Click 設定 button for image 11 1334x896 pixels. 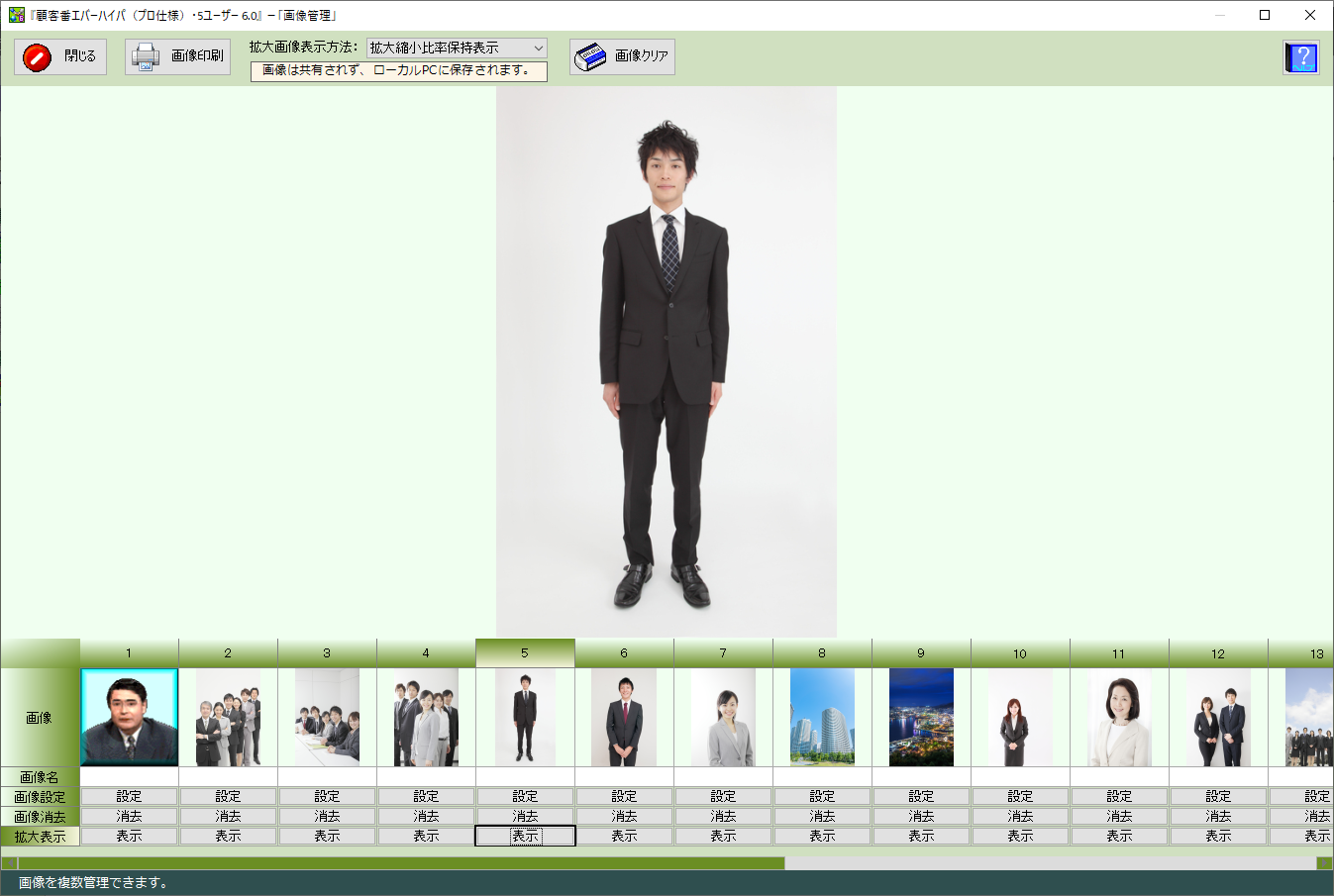(x=1119, y=796)
